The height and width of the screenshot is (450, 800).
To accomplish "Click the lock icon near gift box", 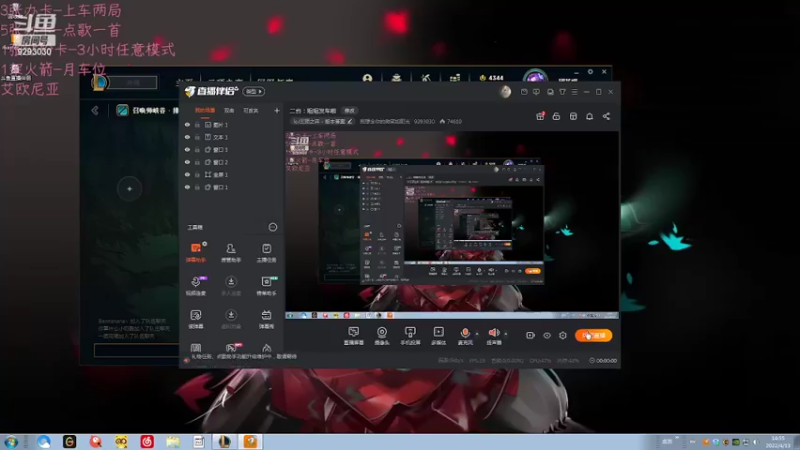I will click(x=556, y=116).
